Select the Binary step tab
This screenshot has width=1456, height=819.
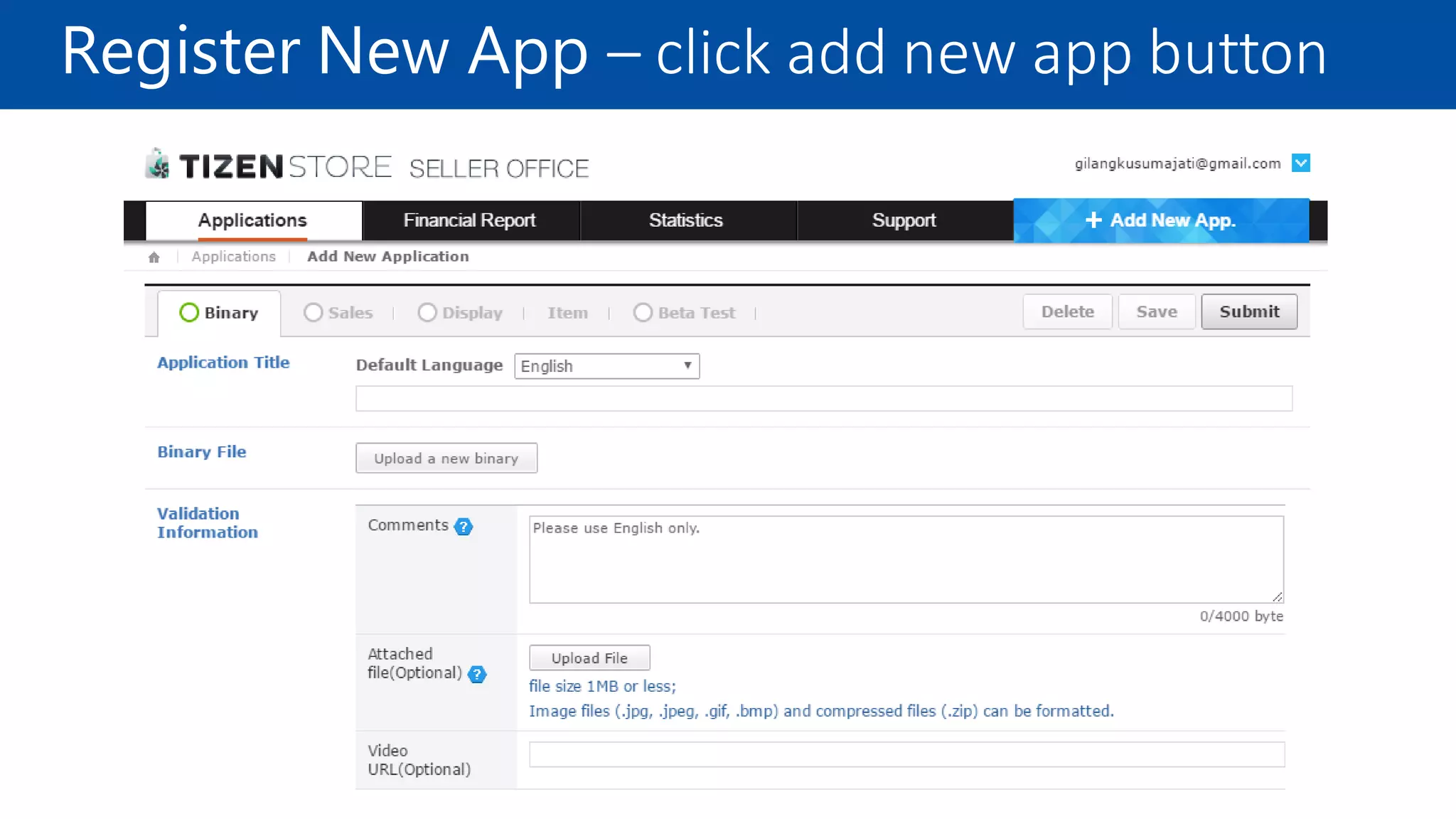[219, 313]
